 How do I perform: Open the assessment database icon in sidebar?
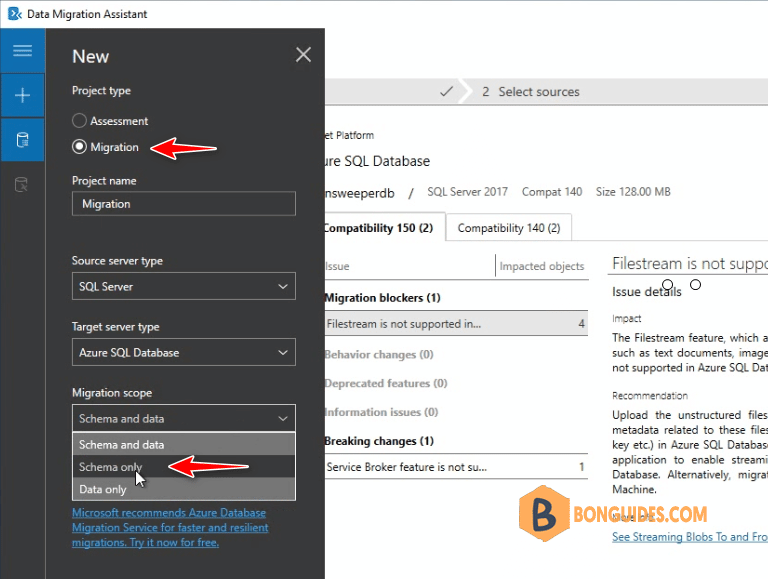pyautogui.click(x=22, y=185)
